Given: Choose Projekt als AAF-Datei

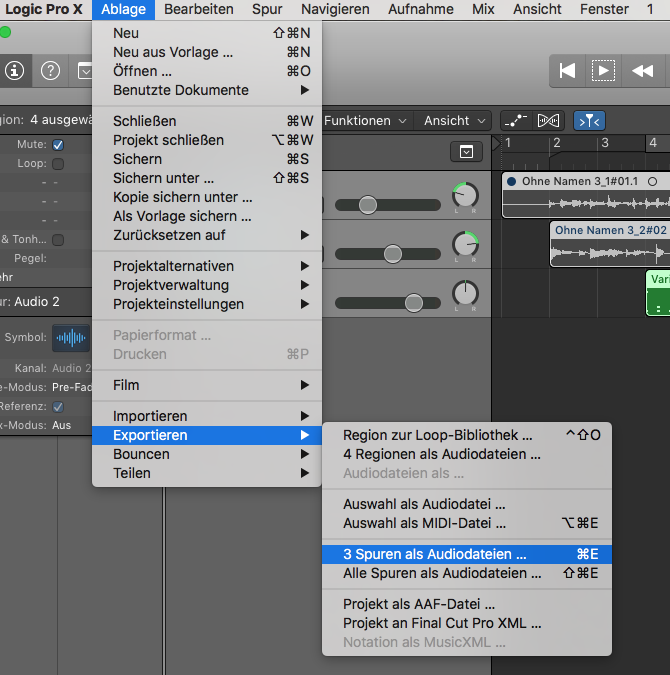Looking at the screenshot, I should coord(467,604).
